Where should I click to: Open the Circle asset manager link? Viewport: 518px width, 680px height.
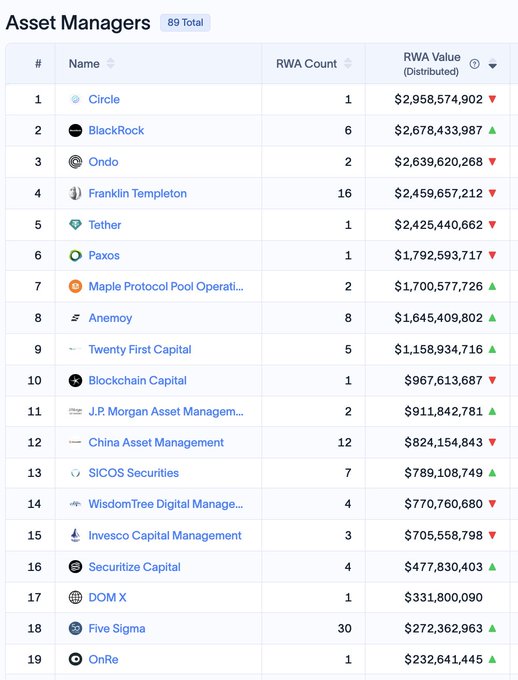104,99
